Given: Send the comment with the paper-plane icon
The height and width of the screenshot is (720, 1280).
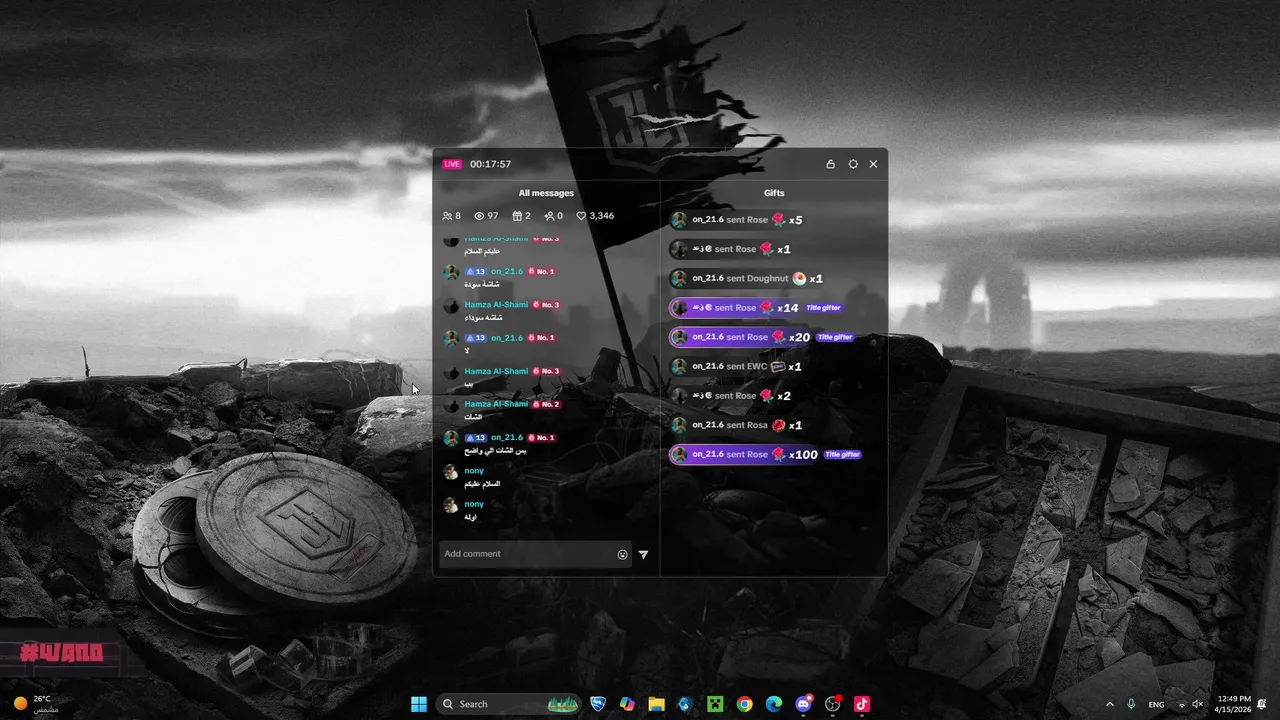Looking at the screenshot, I should [643, 554].
